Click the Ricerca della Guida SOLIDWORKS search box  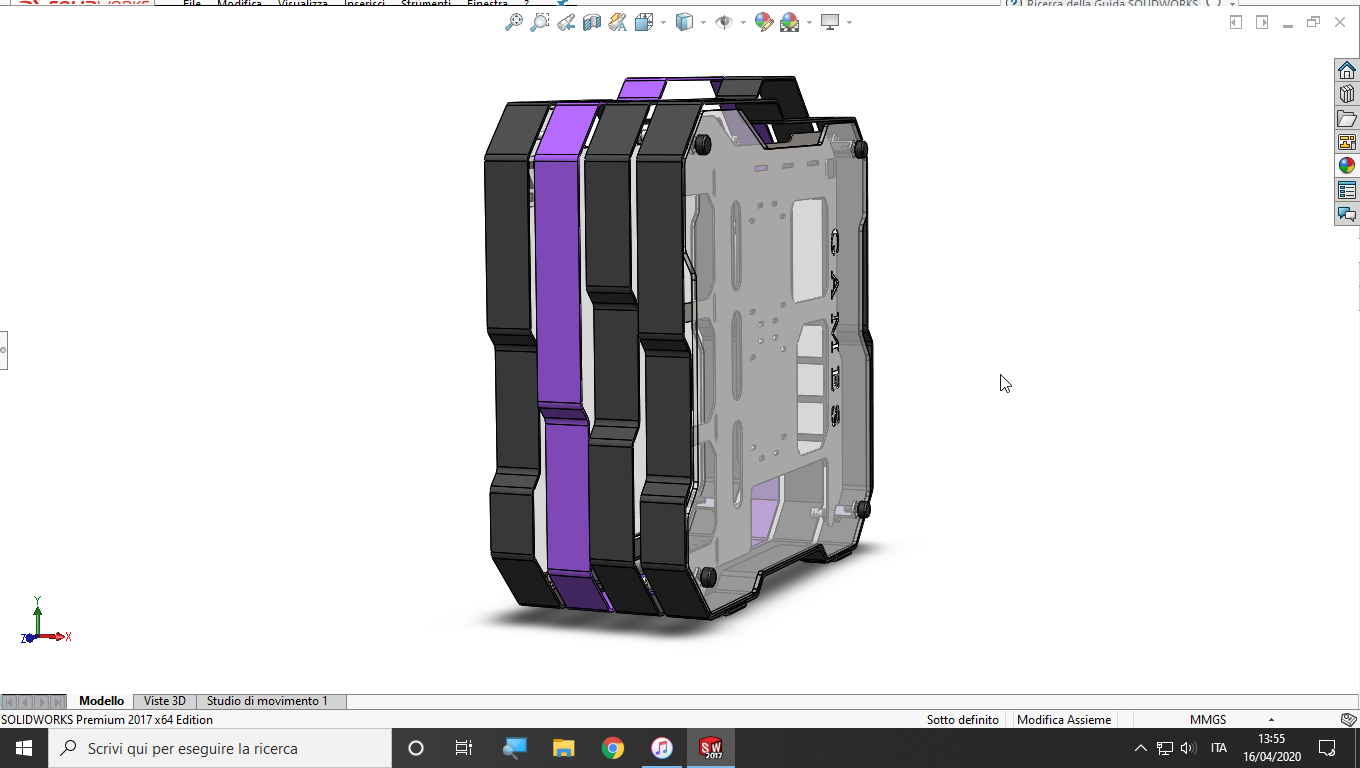(1110, 4)
